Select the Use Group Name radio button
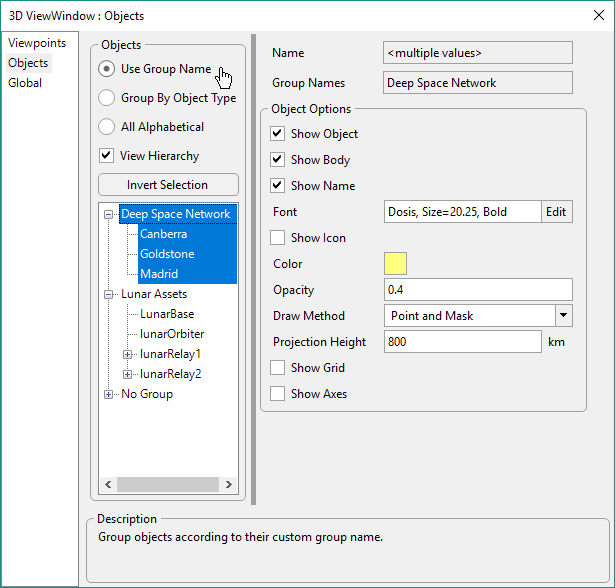This screenshot has height=588, width=615. (106, 69)
